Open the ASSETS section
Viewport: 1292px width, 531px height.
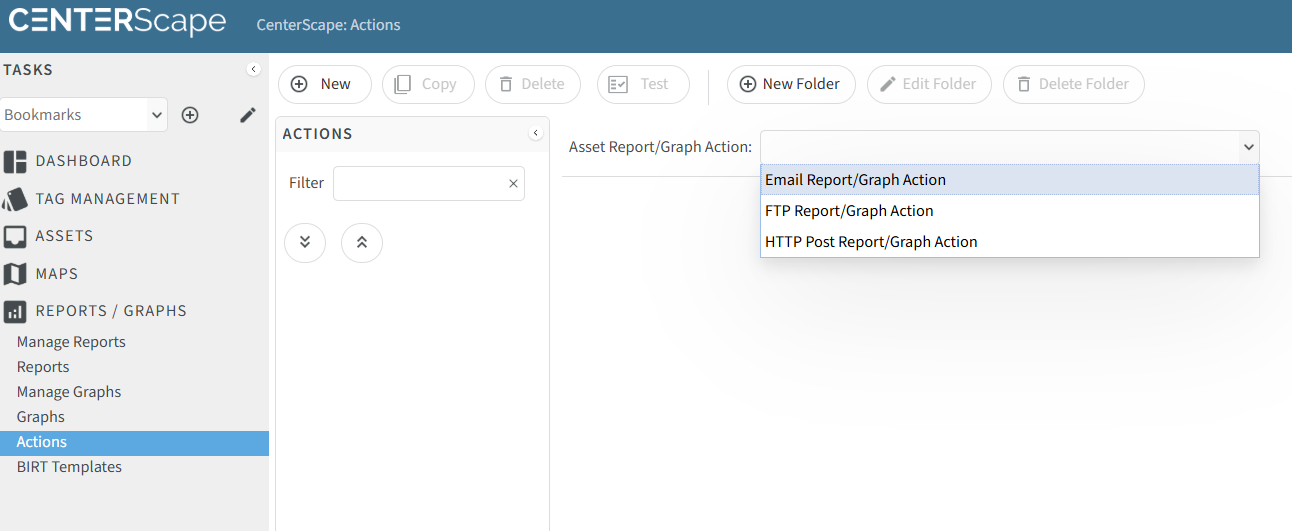pos(65,236)
